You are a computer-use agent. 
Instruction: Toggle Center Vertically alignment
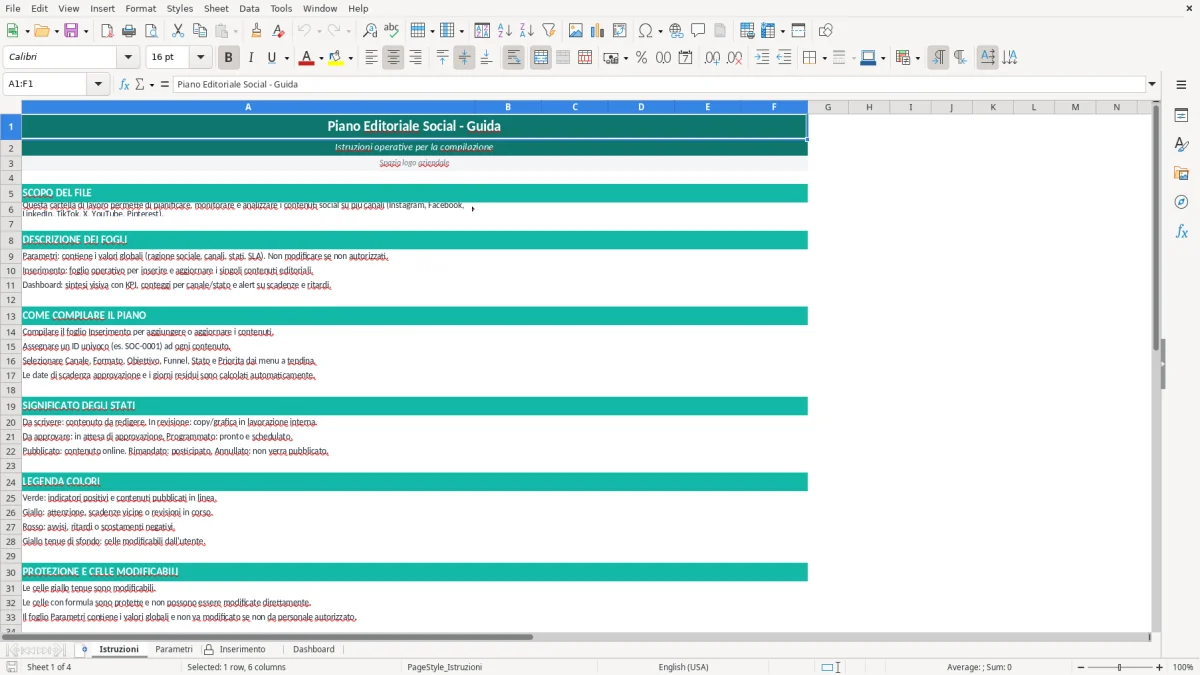coord(464,58)
